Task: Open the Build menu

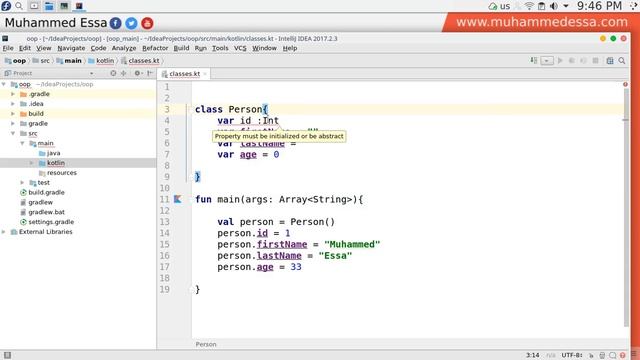Action: click(x=181, y=48)
